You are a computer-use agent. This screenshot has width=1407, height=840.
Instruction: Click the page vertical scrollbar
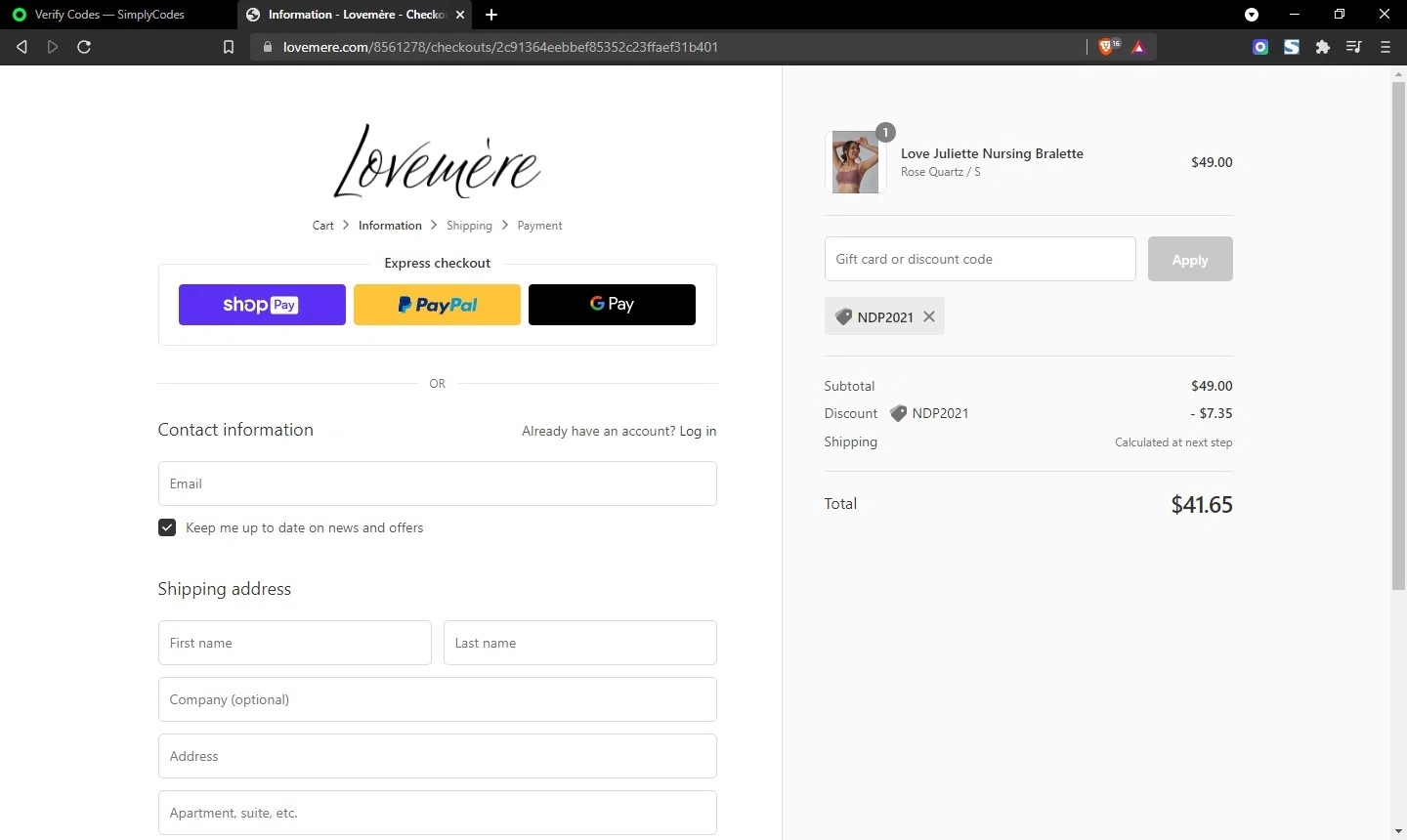[1398, 336]
